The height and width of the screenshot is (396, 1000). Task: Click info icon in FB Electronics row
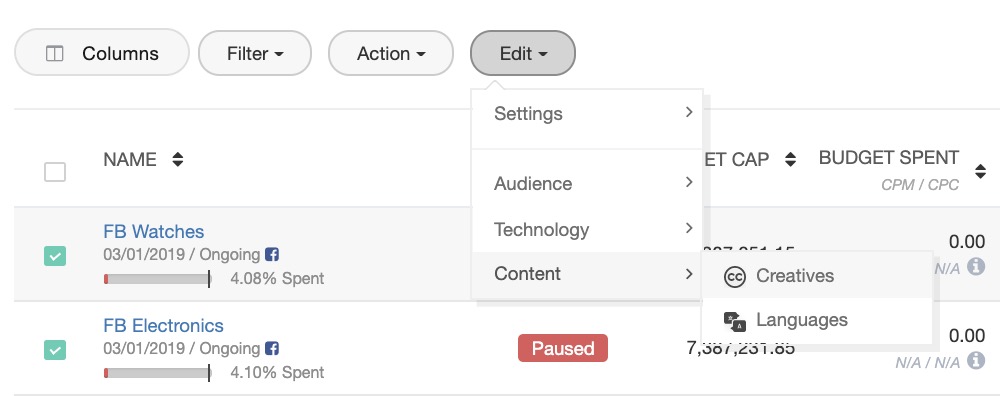(x=976, y=361)
